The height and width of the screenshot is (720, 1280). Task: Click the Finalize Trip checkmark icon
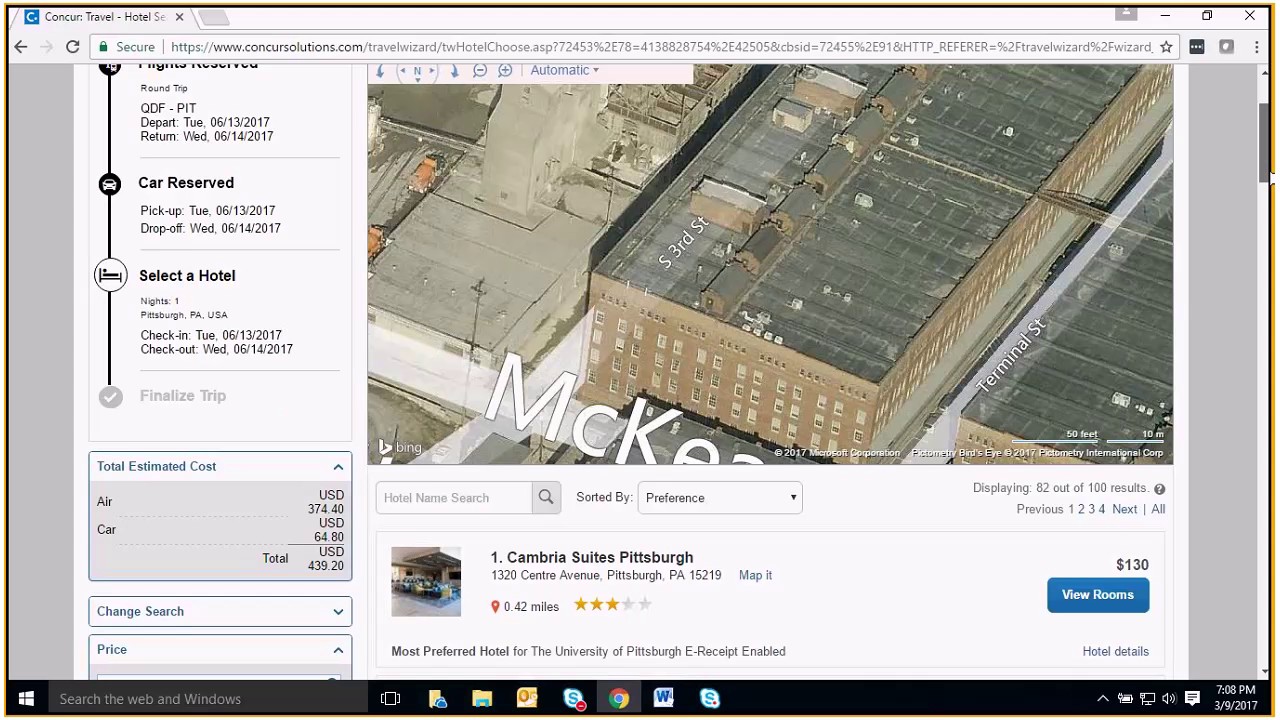coord(111,396)
